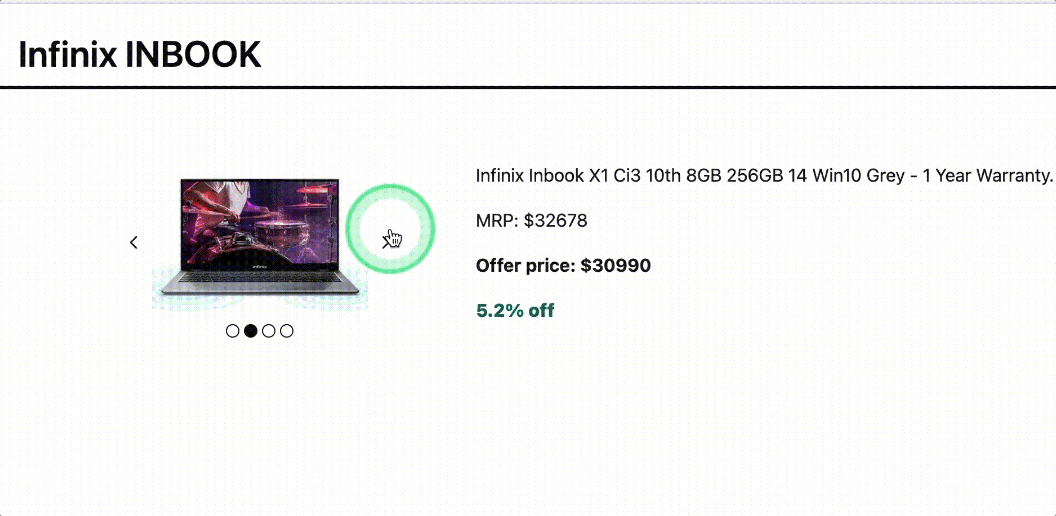Image resolution: width=1056 pixels, height=516 pixels.
Task: Click the Offer price: $30990 label
Action: (x=563, y=265)
